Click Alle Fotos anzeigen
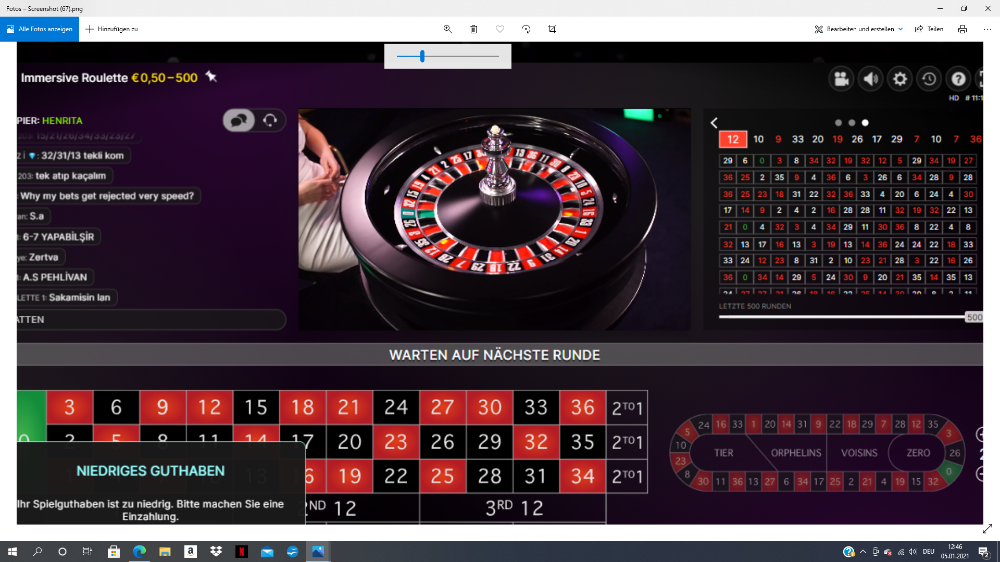Image resolution: width=1000 pixels, height=562 pixels. pos(39,29)
